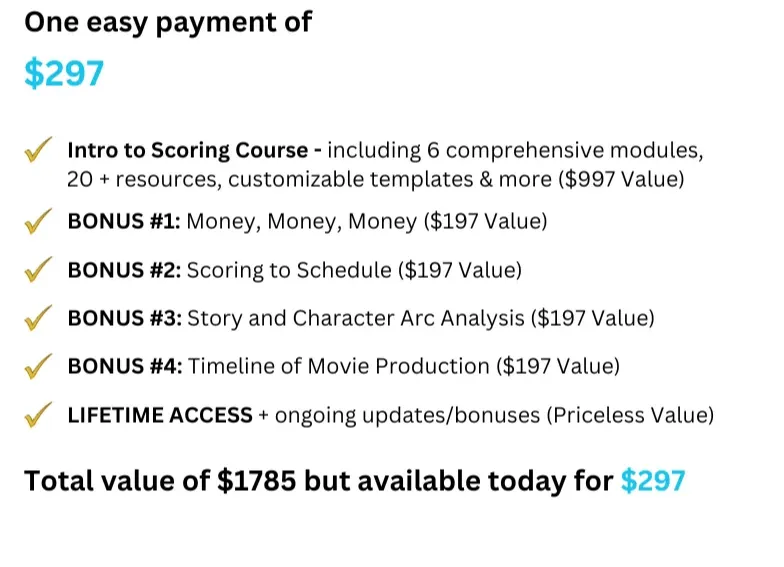Click the 'BONUS #1:' bold label
The width and height of the screenshot is (784, 567).
(x=124, y=221)
